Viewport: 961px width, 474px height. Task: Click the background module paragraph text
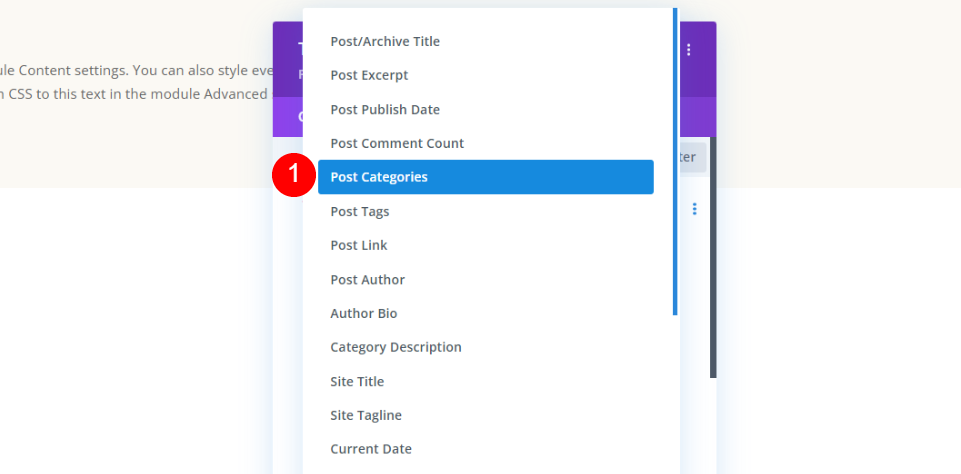(135, 82)
